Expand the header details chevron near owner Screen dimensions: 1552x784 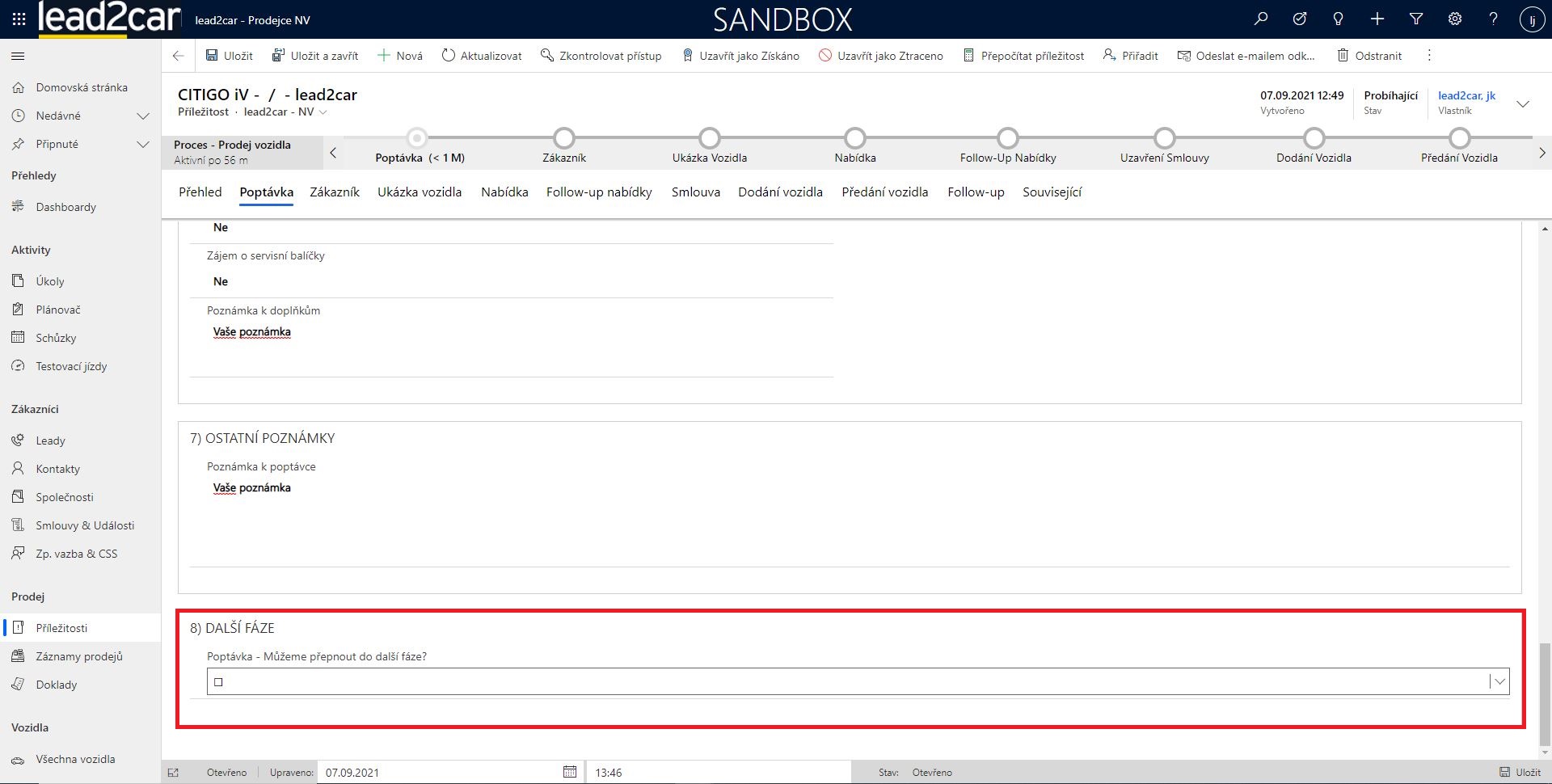pyautogui.click(x=1522, y=103)
